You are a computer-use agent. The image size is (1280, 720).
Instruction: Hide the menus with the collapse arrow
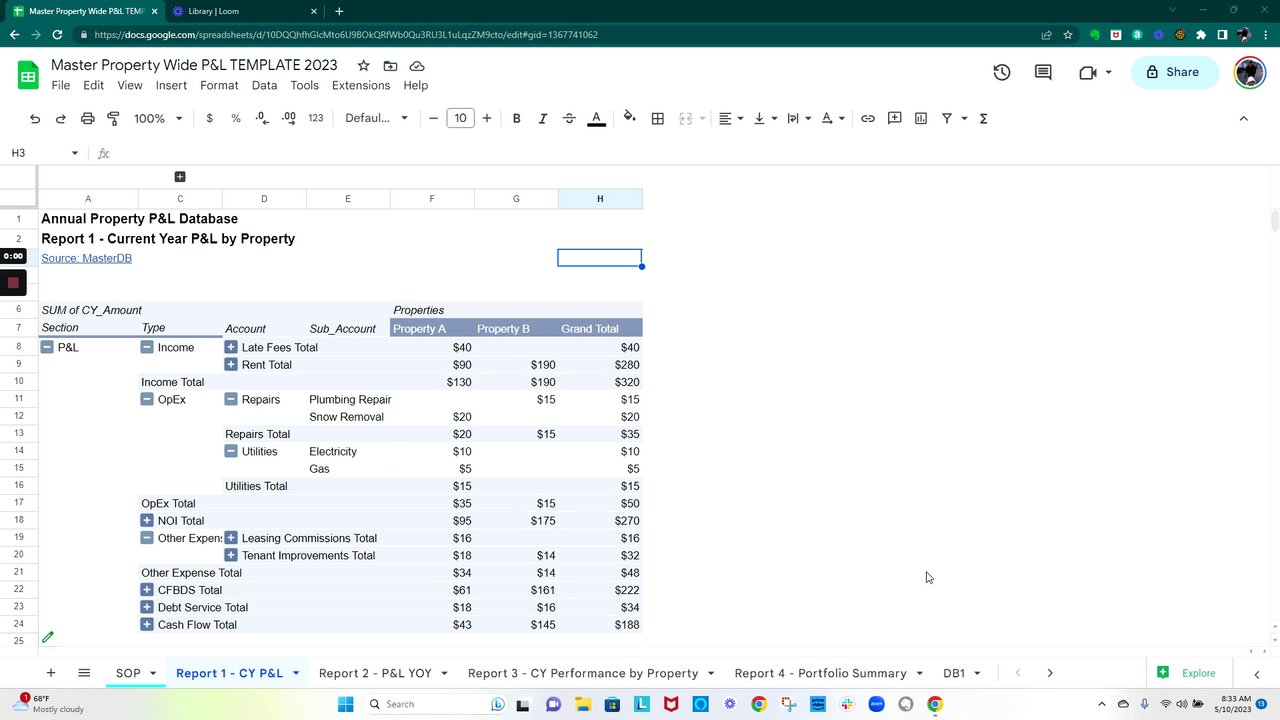pos(1243,118)
